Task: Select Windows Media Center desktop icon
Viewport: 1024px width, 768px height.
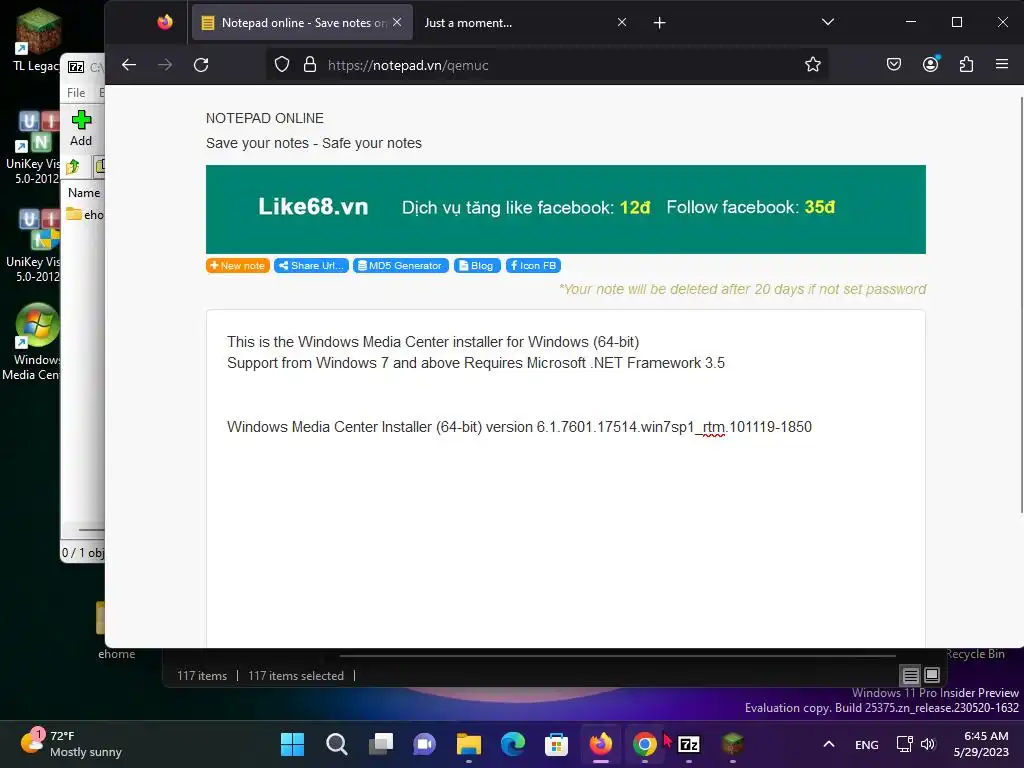Action: [x=33, y=342]
